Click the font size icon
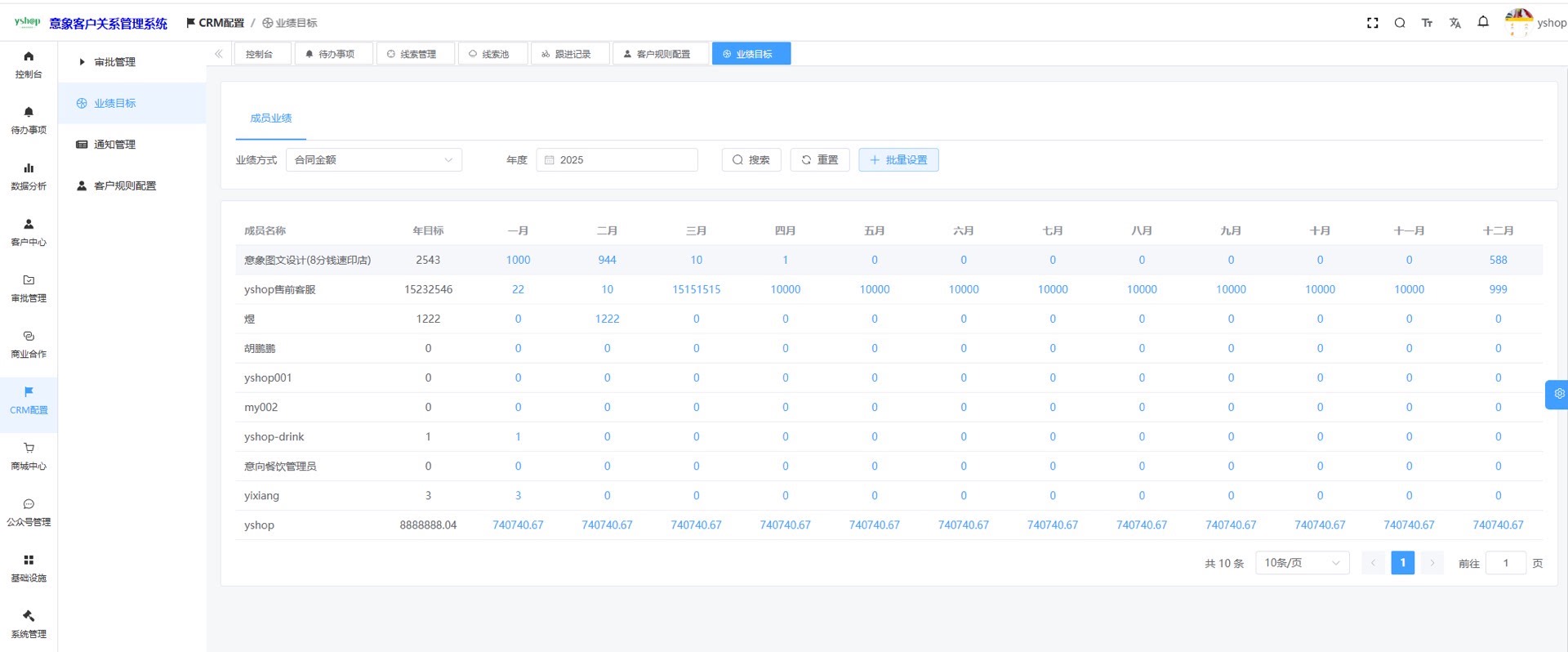 1427,23
